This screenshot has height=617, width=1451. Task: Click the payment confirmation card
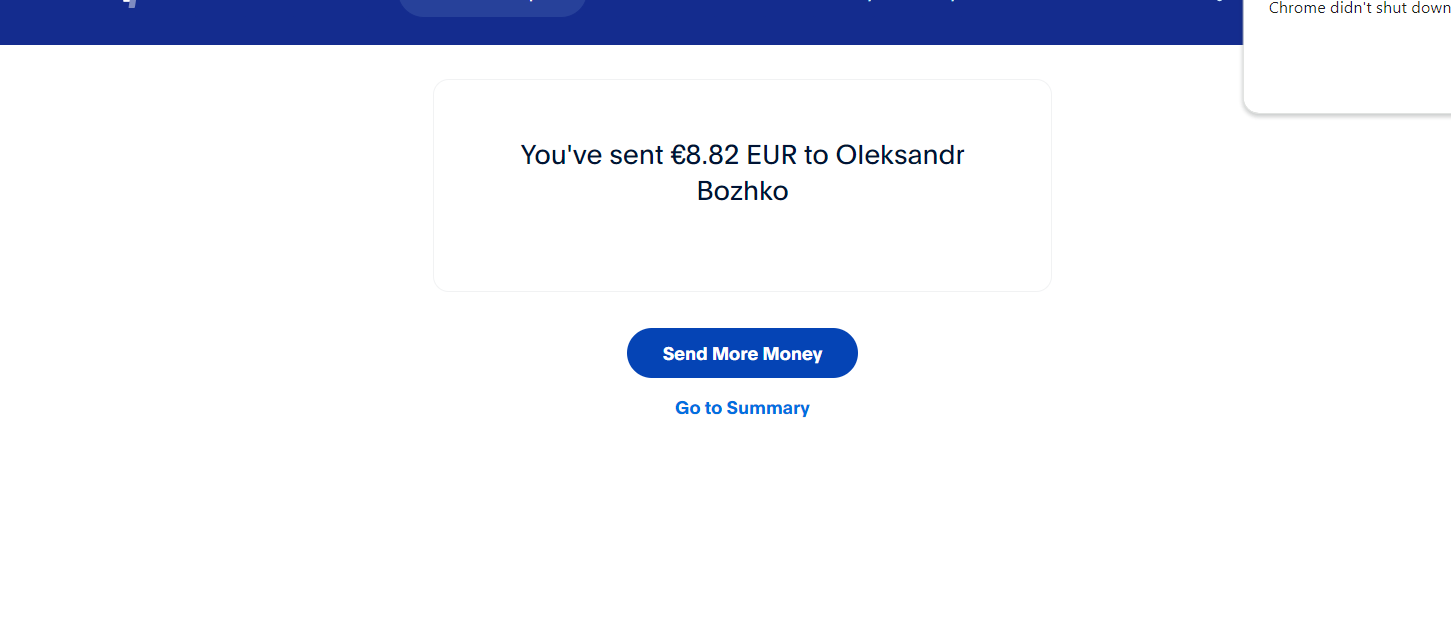pyautogui.click(x=742, y=250)
